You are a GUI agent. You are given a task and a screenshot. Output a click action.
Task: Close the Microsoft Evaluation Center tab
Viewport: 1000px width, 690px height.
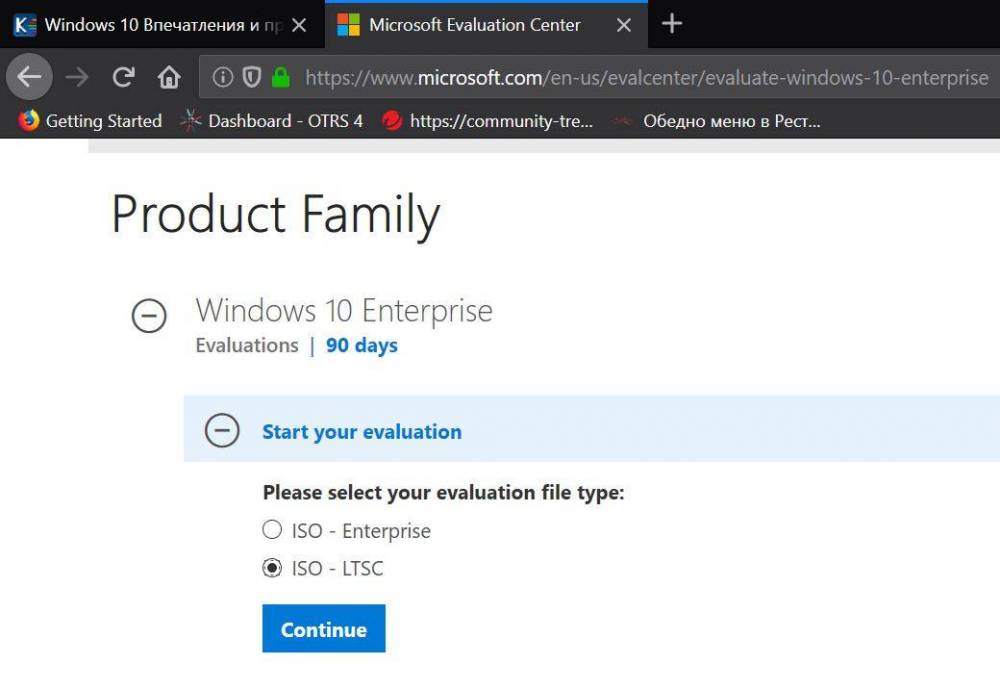pyautogui.click(x=624, y=25)
